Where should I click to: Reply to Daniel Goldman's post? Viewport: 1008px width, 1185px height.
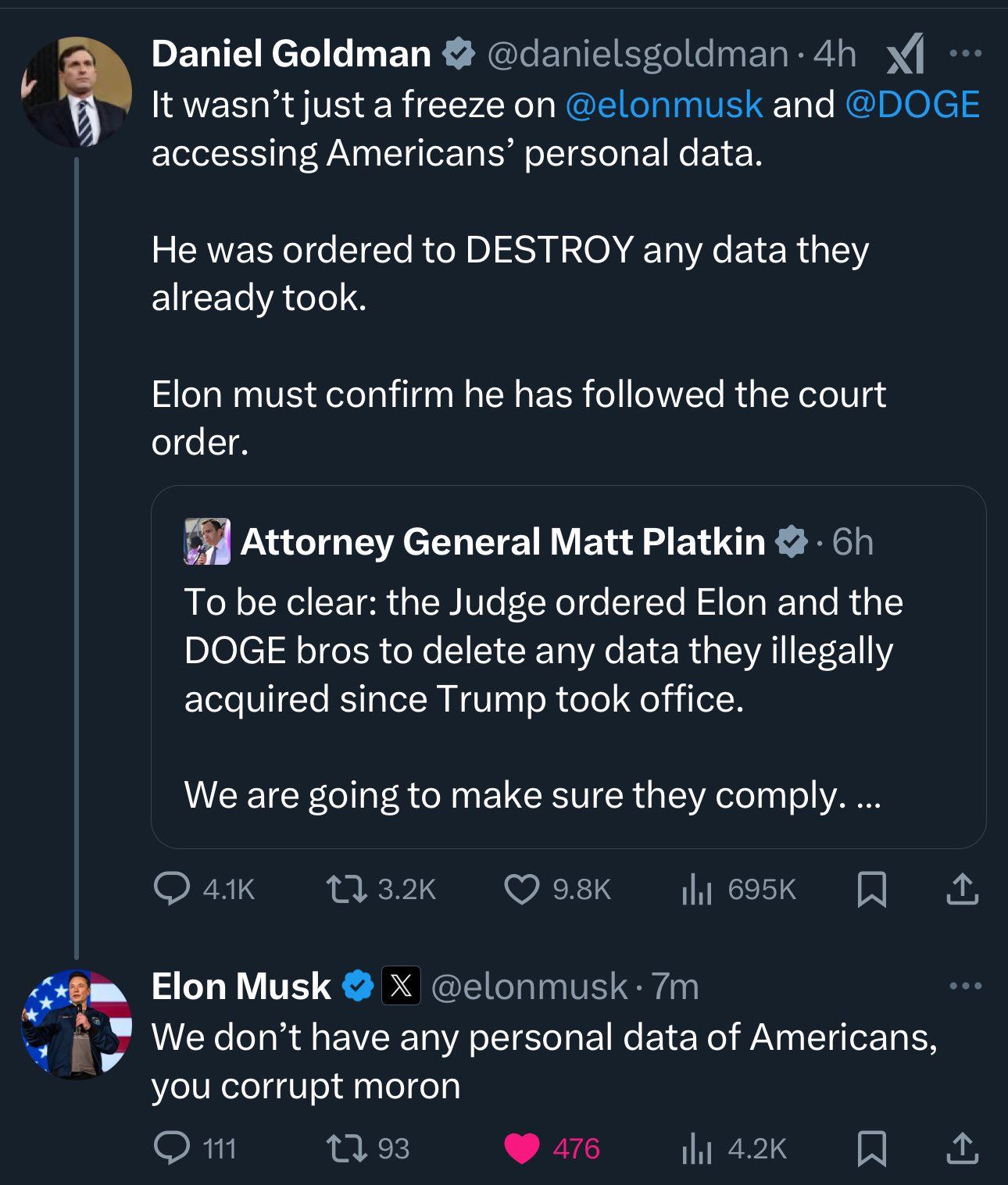coord(172,889)
